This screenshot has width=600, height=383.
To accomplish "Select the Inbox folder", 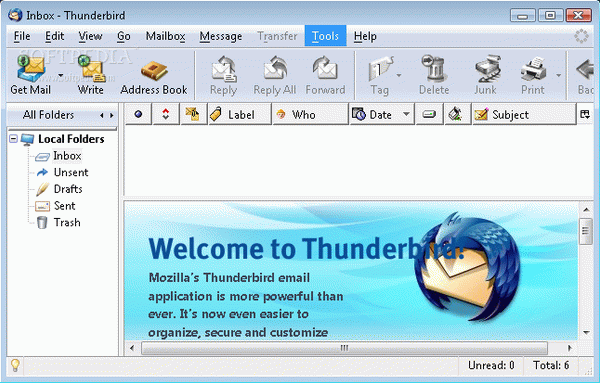I will click(67, 156).
